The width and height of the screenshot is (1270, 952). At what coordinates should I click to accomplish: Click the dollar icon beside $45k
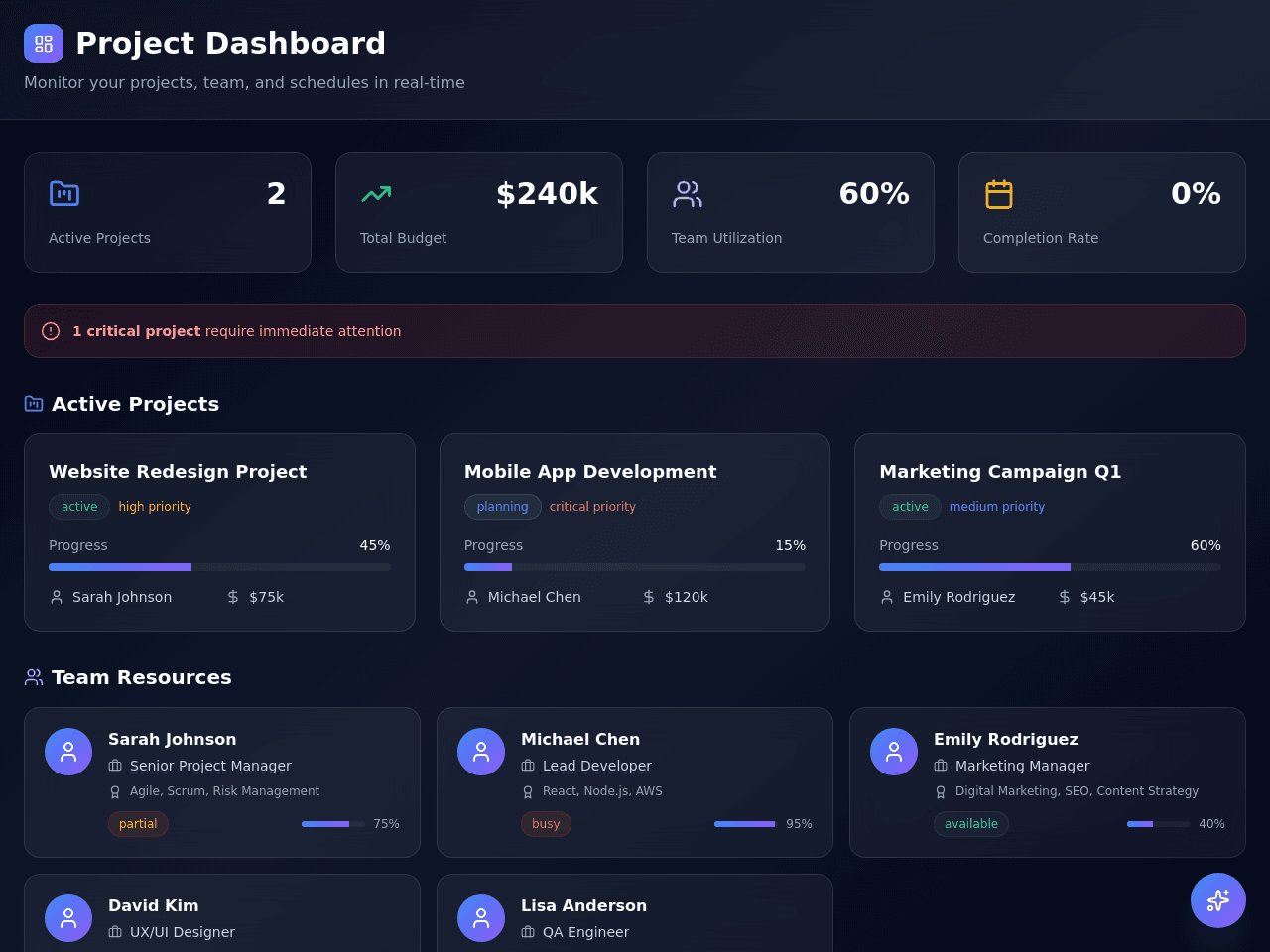point(1065,597)
